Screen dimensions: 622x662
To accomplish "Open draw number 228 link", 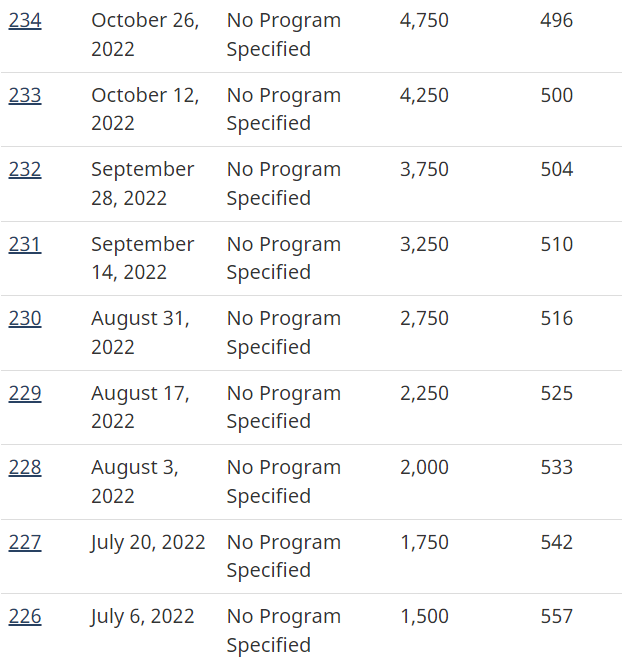I will (25, 468).
